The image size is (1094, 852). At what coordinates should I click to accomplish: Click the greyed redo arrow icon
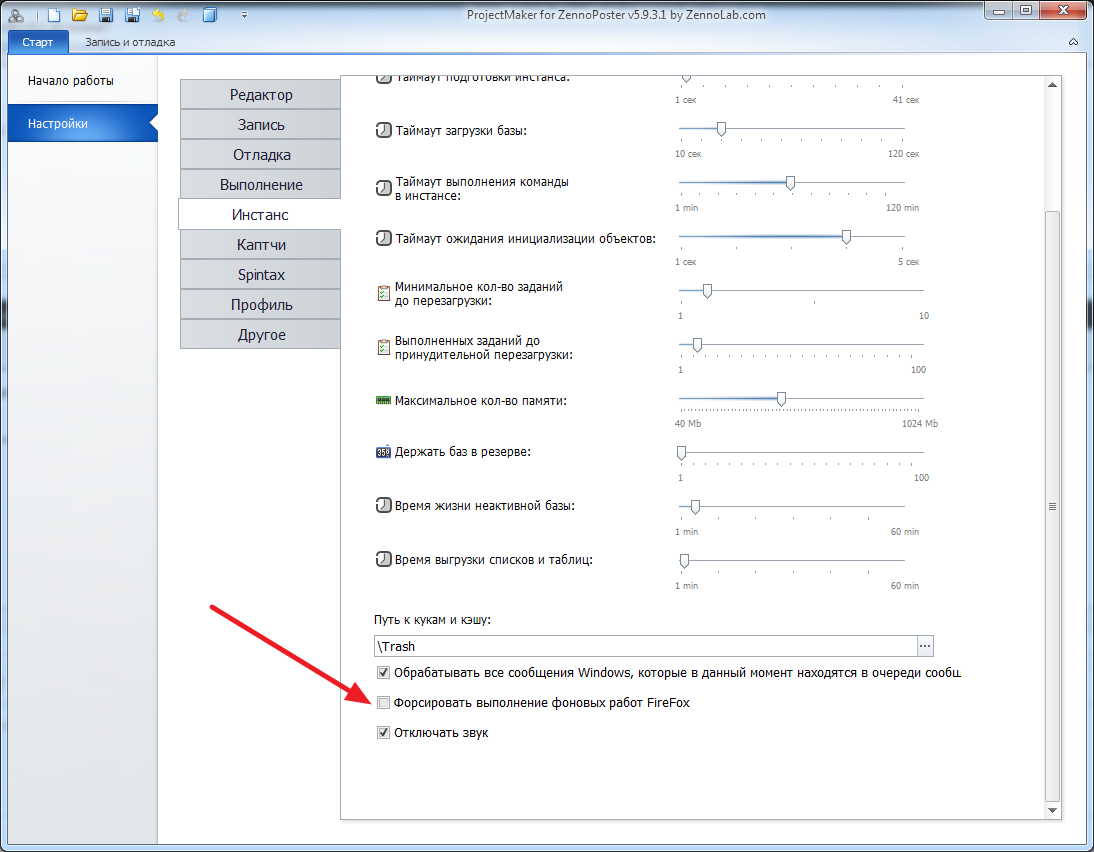click(183, 15)
